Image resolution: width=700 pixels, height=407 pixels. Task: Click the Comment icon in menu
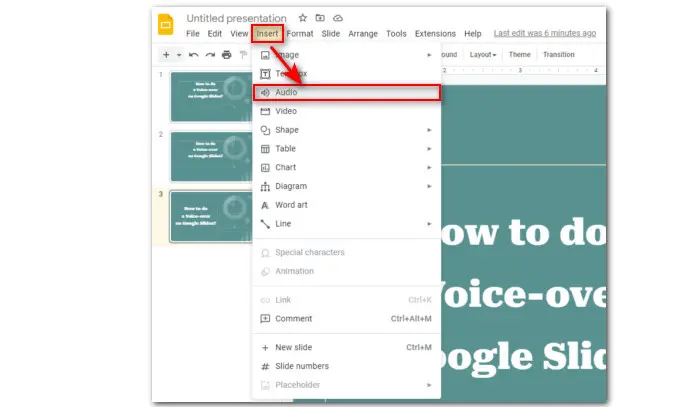click(x=265, y=319)
